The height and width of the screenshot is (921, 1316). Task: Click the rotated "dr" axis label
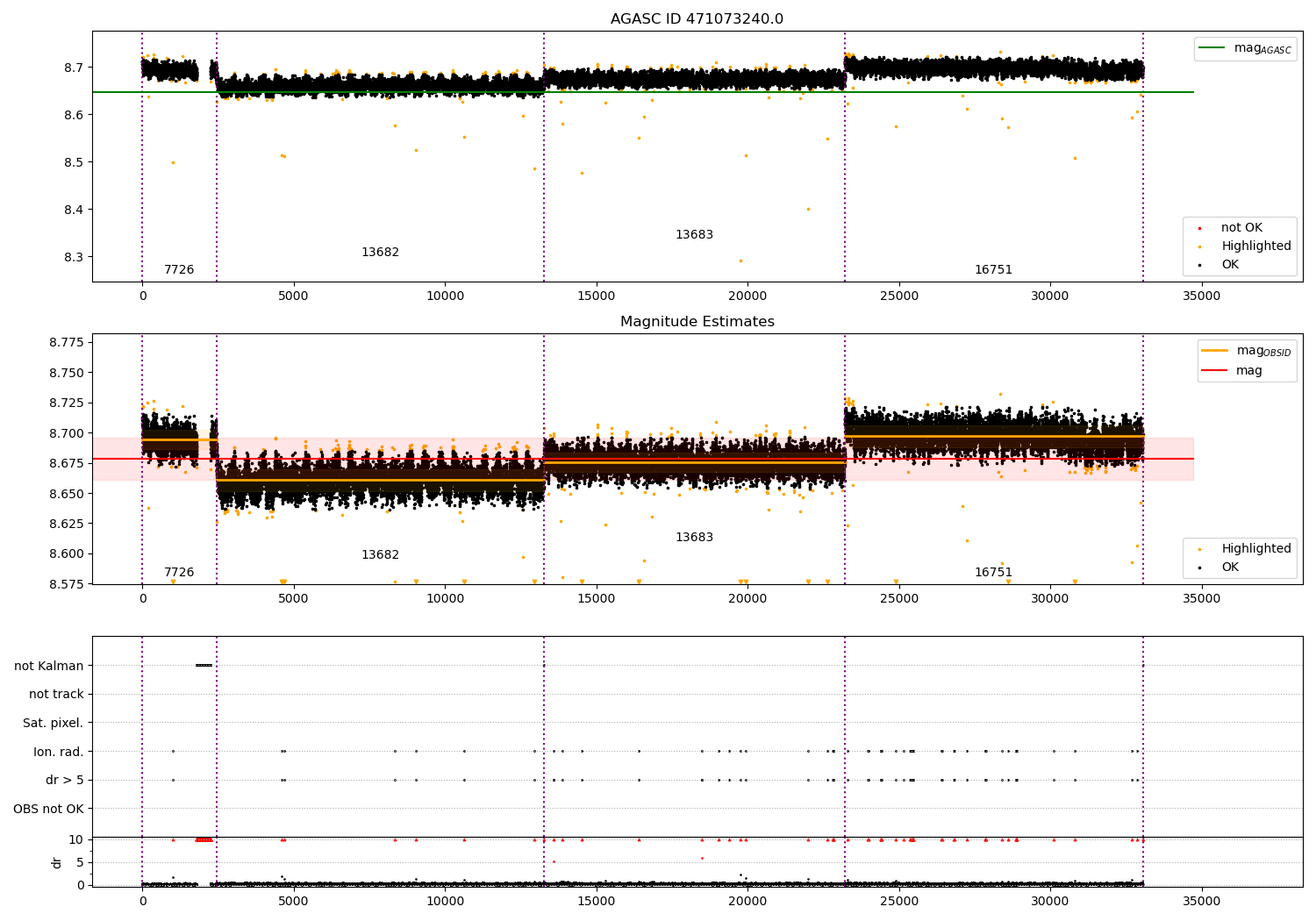pyautogui.click(x=57, y=862)
